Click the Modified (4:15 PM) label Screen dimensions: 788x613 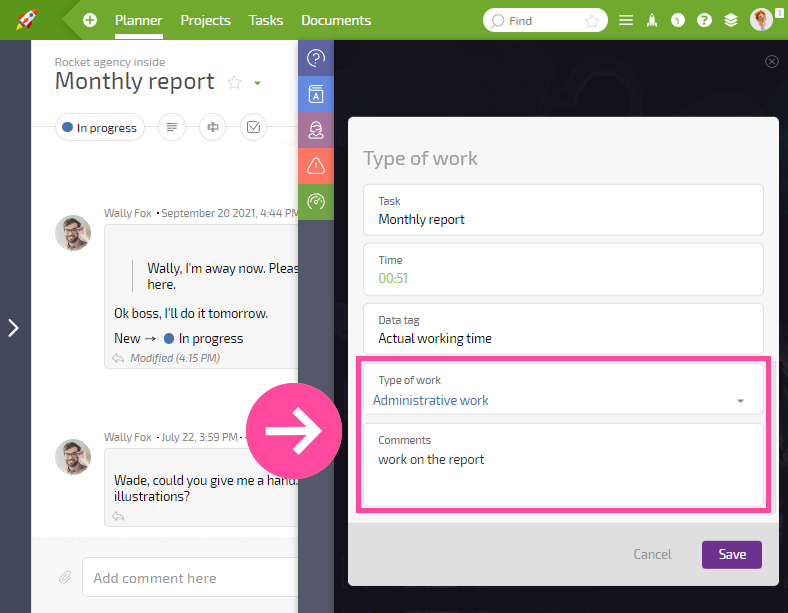[175, 358]
